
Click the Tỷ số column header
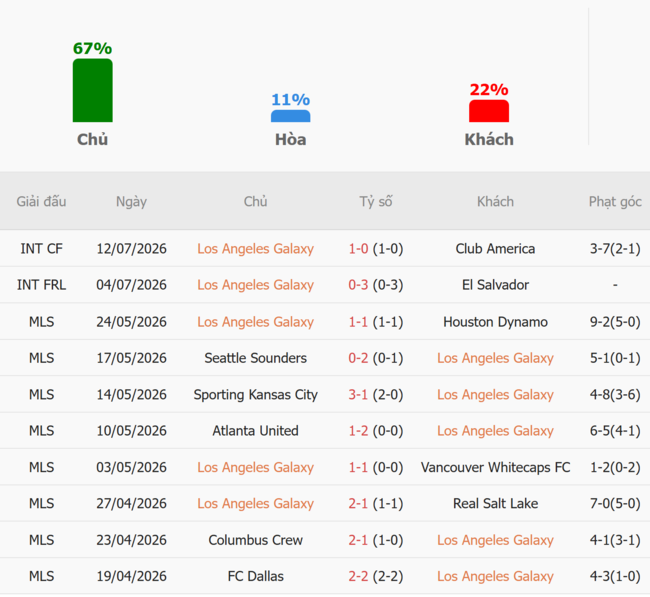pyautogui.click(x=376, y=202)
